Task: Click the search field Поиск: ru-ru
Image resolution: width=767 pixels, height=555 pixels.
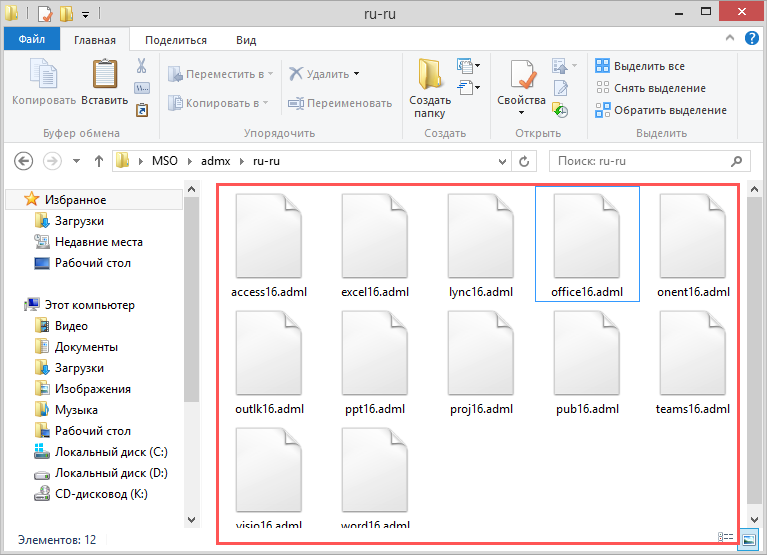Action: coord(650,161)
